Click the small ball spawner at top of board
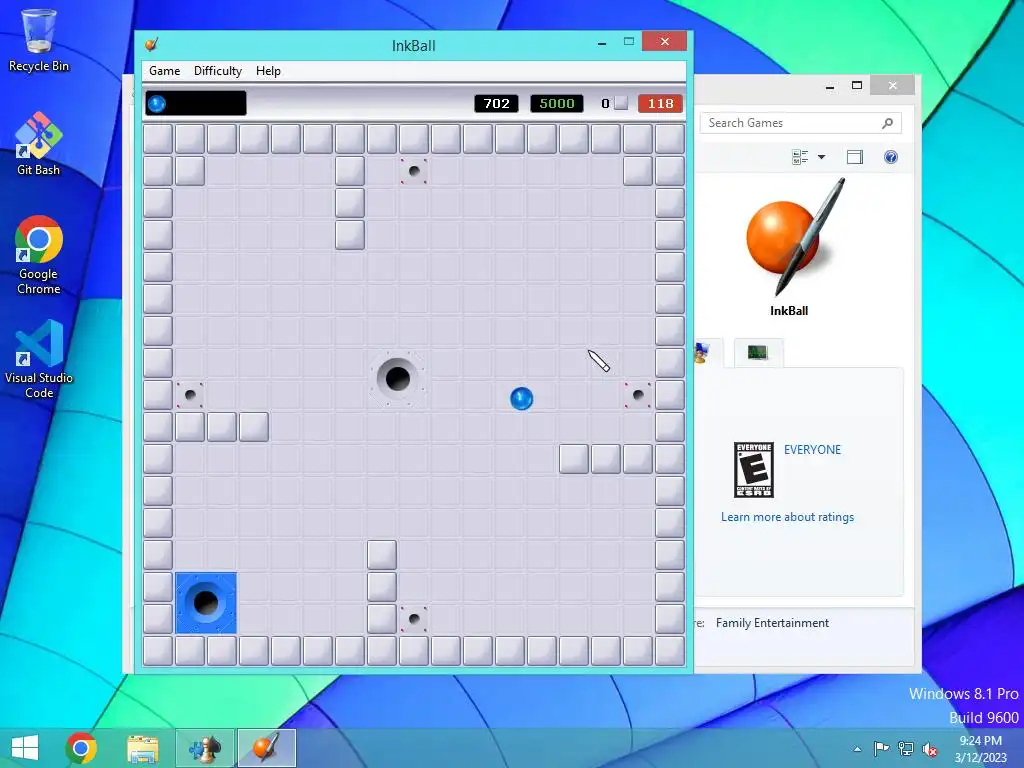 point(413,171)
